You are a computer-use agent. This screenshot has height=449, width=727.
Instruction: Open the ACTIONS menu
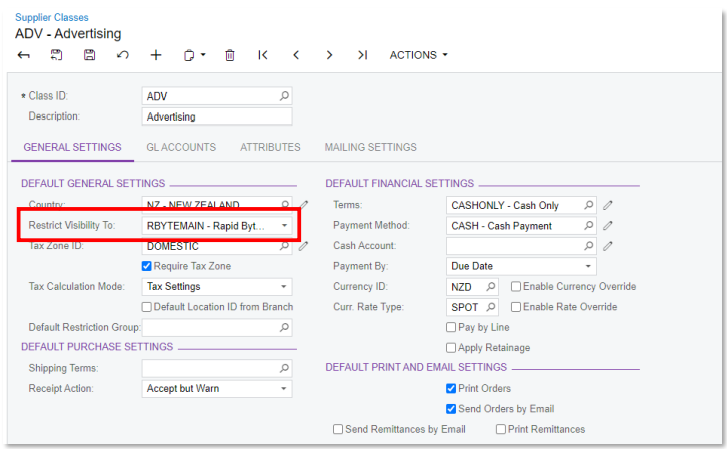tap(419, 55)
